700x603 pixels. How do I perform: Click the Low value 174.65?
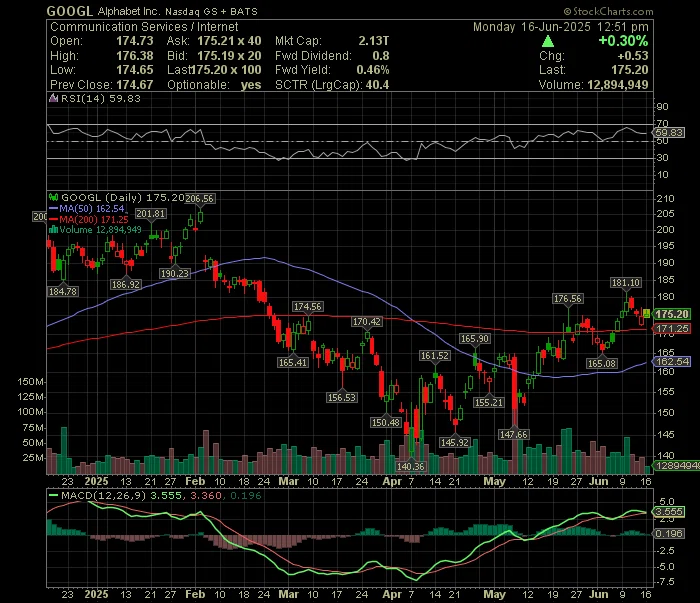point(135,70)
